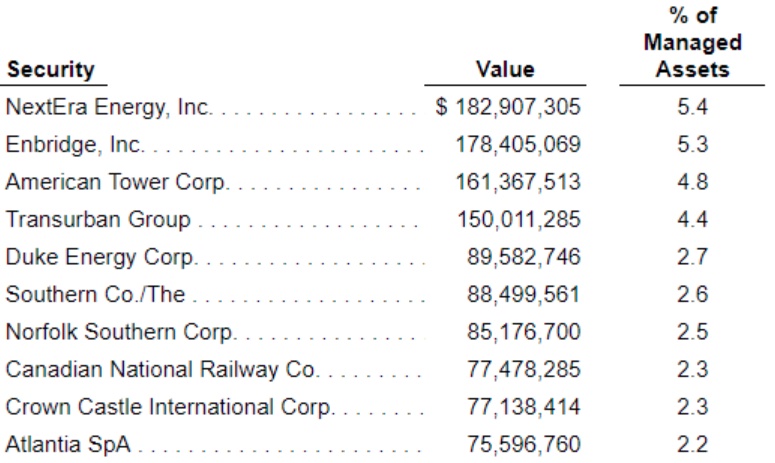The image size is (775, 463).
Task: Click the 2.7 percentage for Duke Energy
Action: coord(692,257)
